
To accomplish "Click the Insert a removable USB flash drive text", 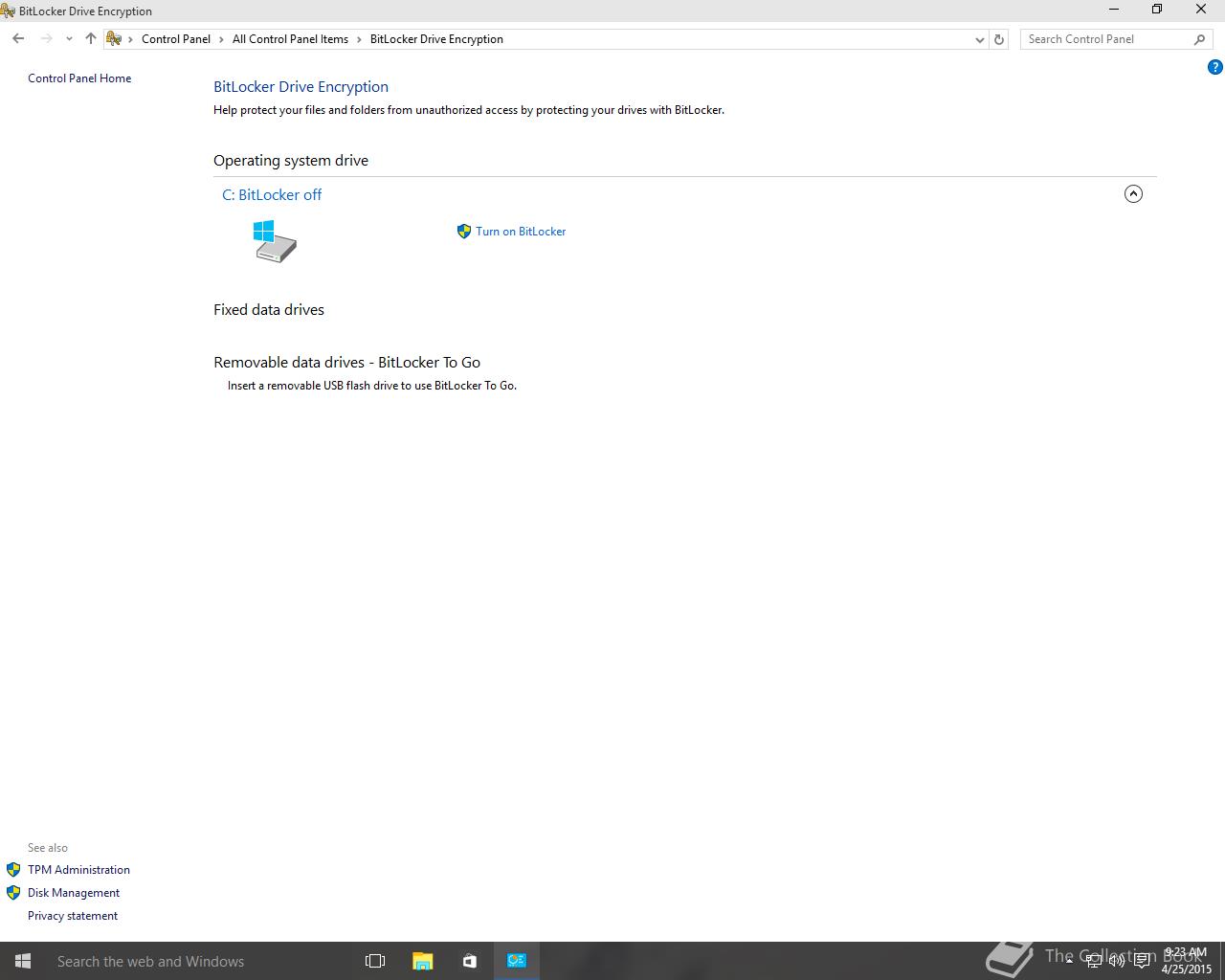I will pyautogui.click(x=372, y=386).
